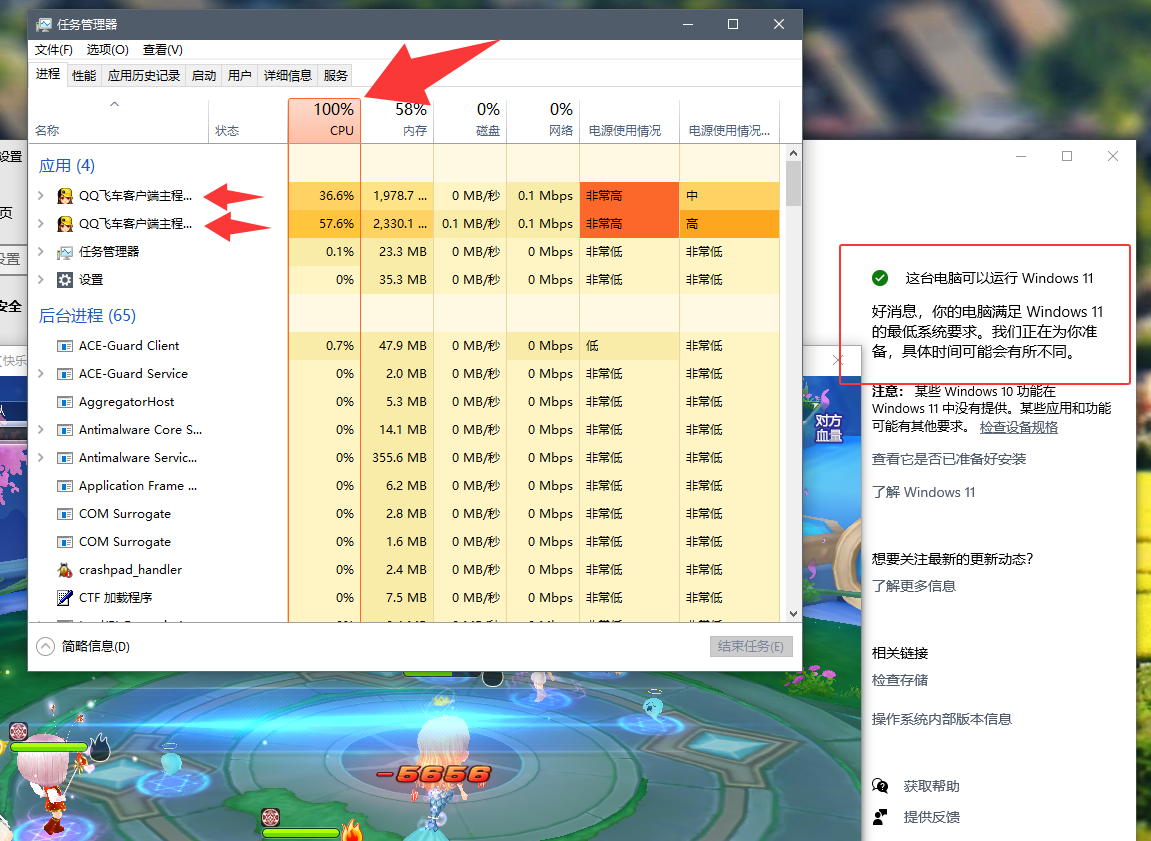Click the Antimalware Servic... process icon
This screenshot has width=1151, height=841.
65,458
